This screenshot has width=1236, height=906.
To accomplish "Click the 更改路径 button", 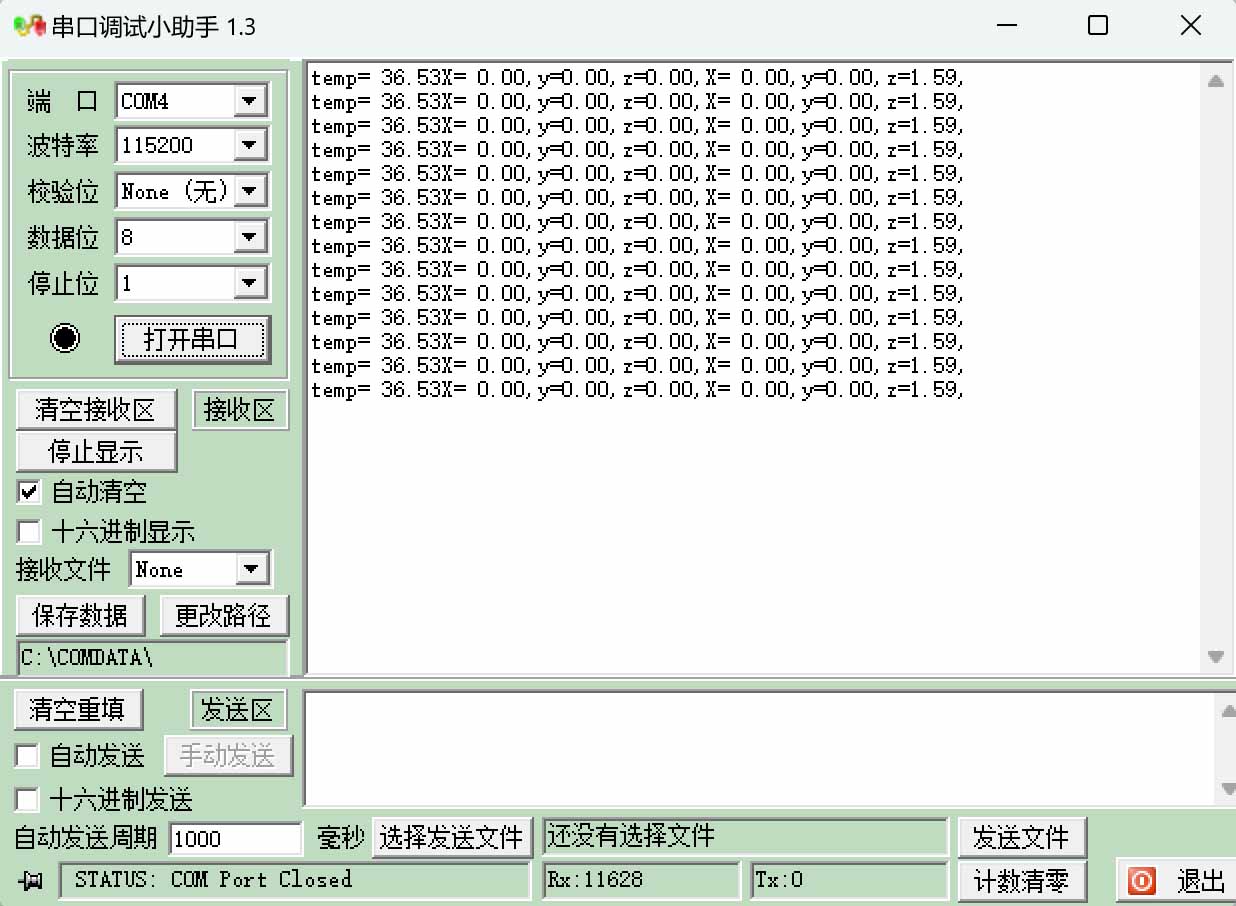I will (224, 615).
